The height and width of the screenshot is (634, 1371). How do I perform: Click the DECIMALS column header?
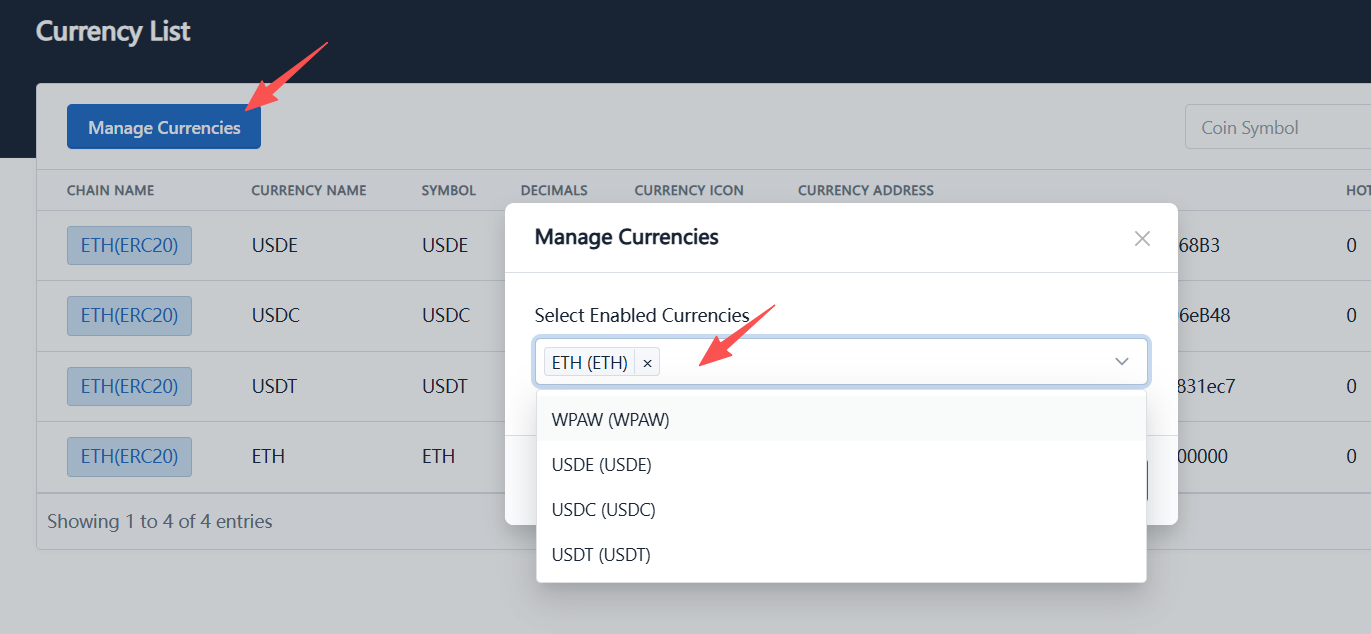553,190
